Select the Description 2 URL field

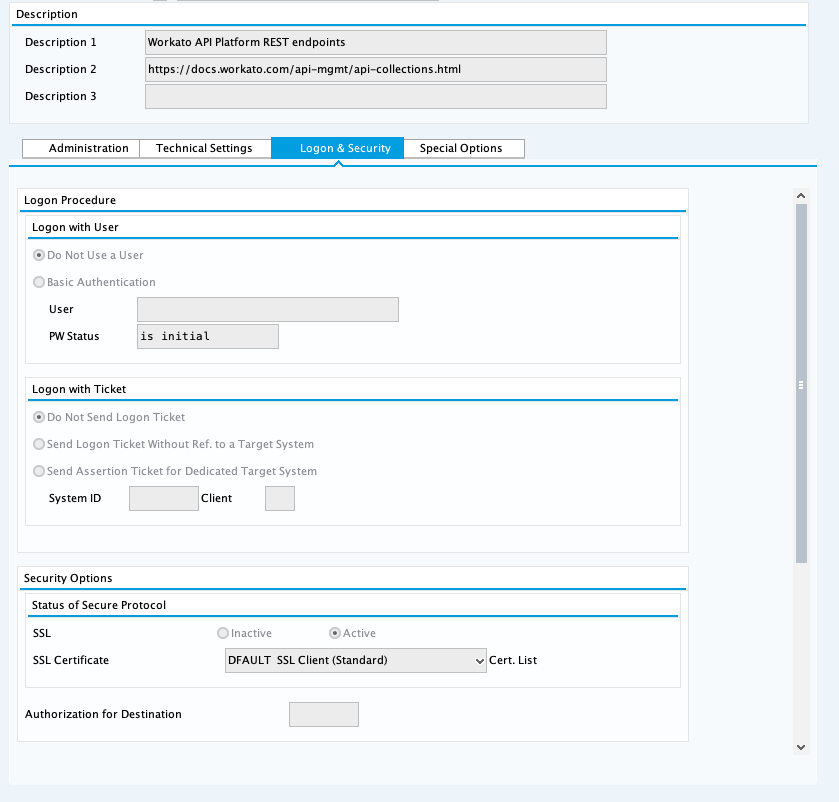click(375, 69)
